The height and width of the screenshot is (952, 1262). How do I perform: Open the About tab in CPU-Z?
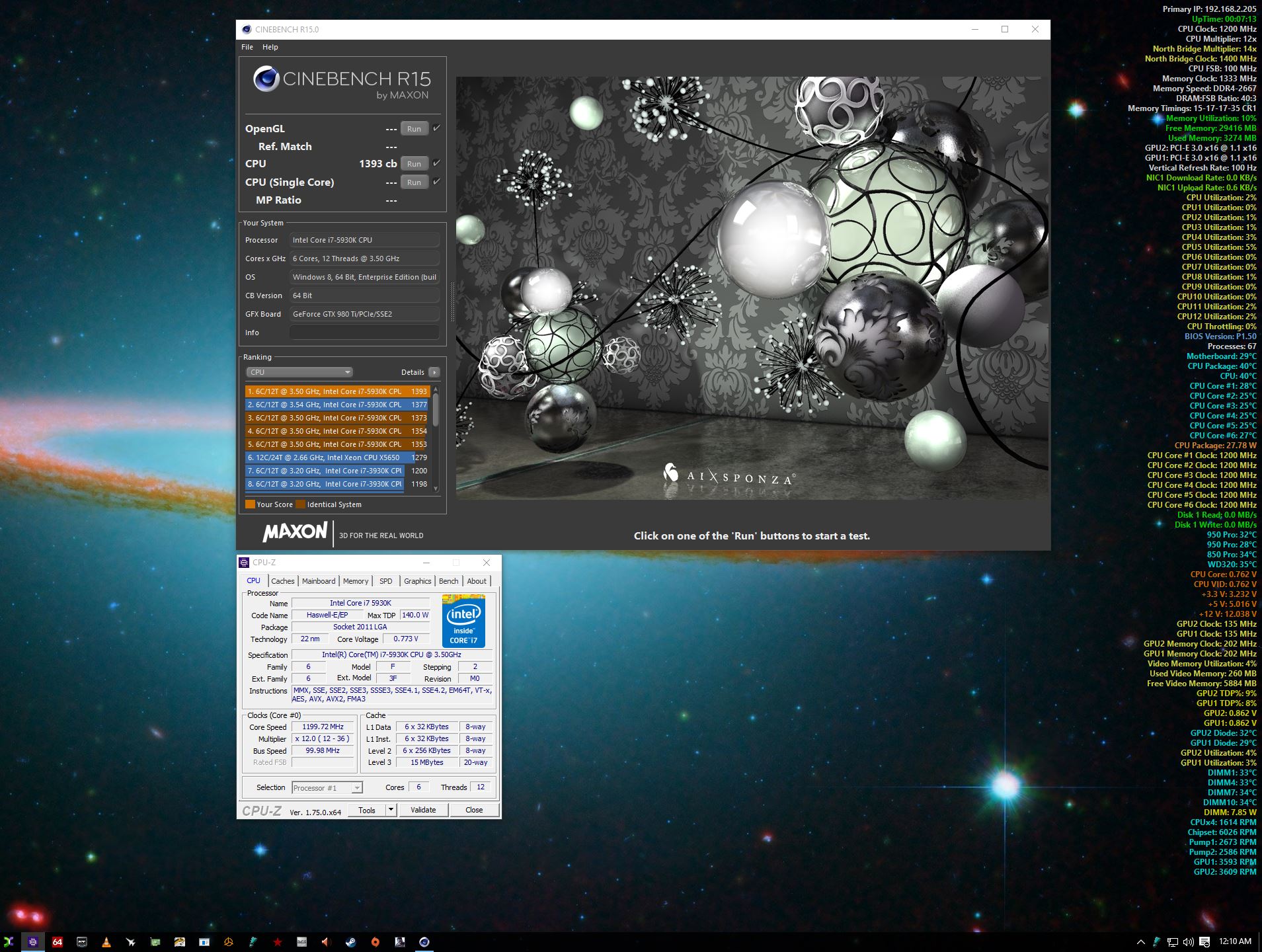pos(477,581)
